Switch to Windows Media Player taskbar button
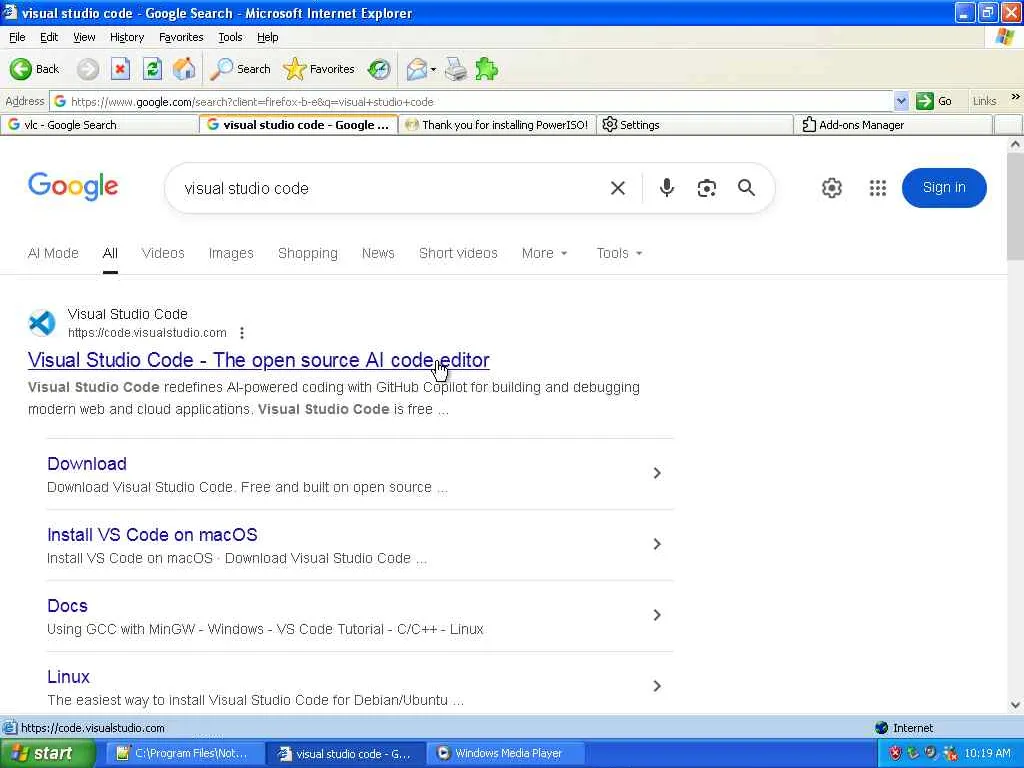The width and height of the screenshot is (1024, 768). [x=505, y=754]
